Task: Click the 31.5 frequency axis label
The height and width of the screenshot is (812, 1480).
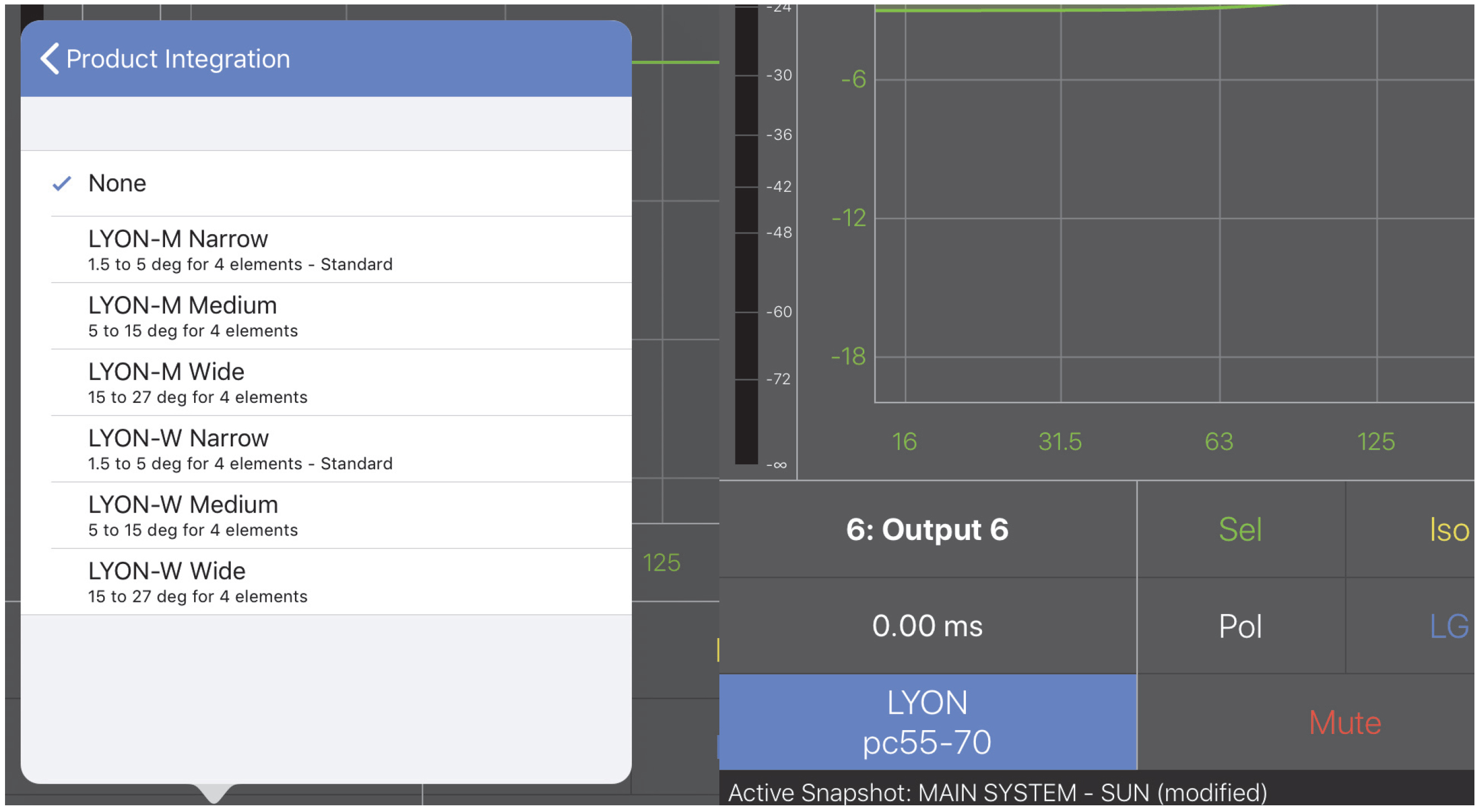Action: (x=1060, y=441)
